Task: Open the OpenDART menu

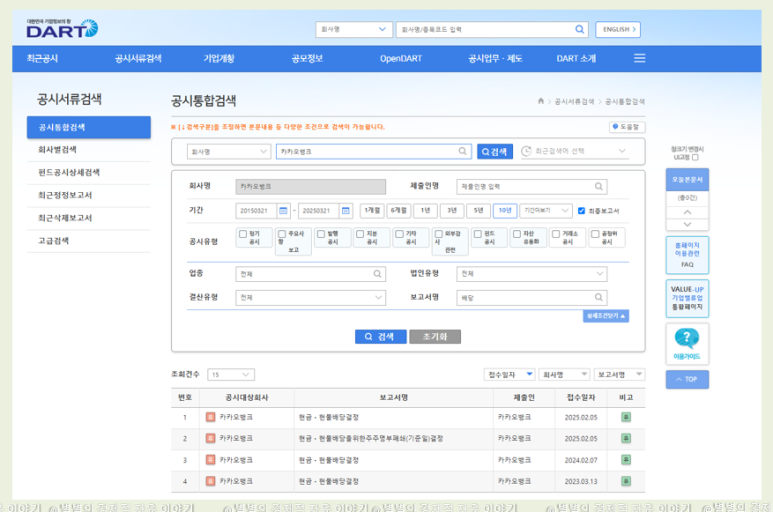Action: click(401, 58)
